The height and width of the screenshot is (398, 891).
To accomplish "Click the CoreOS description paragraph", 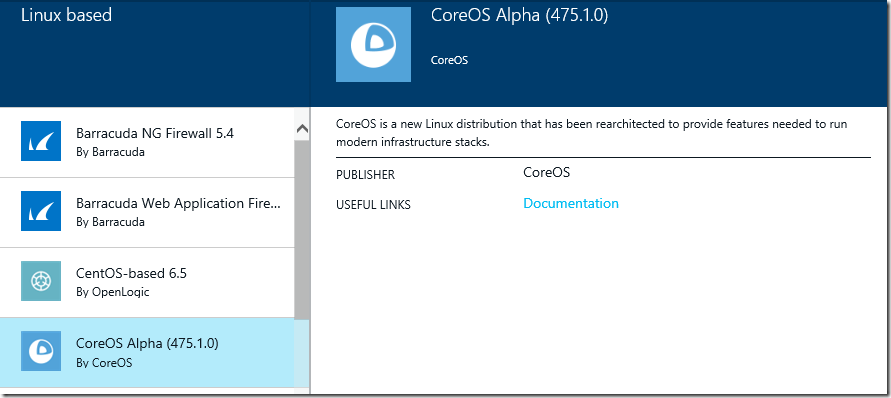I will click(x=592, y=133).
